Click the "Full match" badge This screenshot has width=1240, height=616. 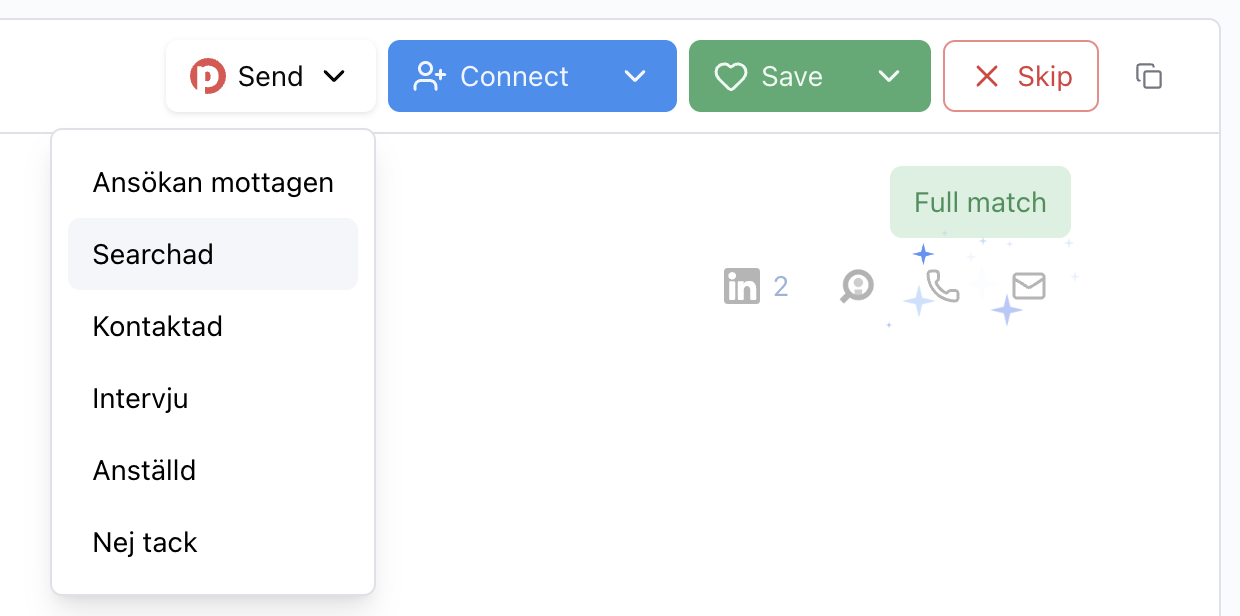pyautogui.click(x=980, y=203)
